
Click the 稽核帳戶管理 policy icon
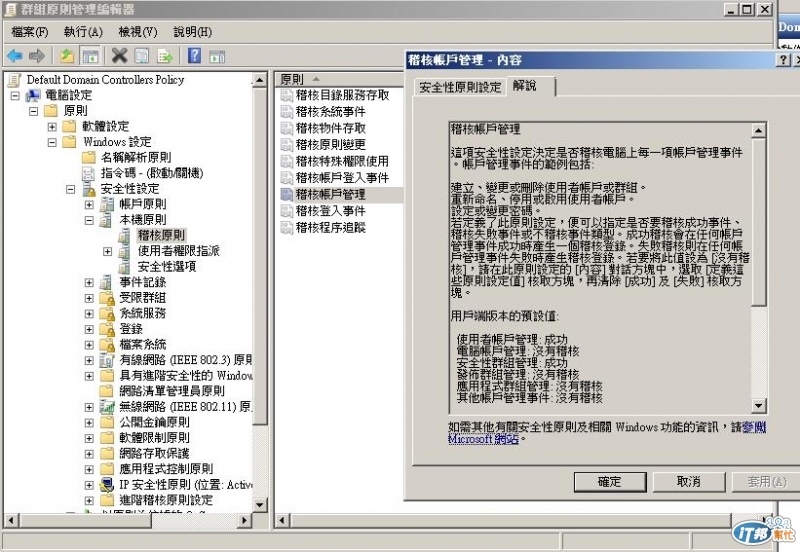pos(287,194)
